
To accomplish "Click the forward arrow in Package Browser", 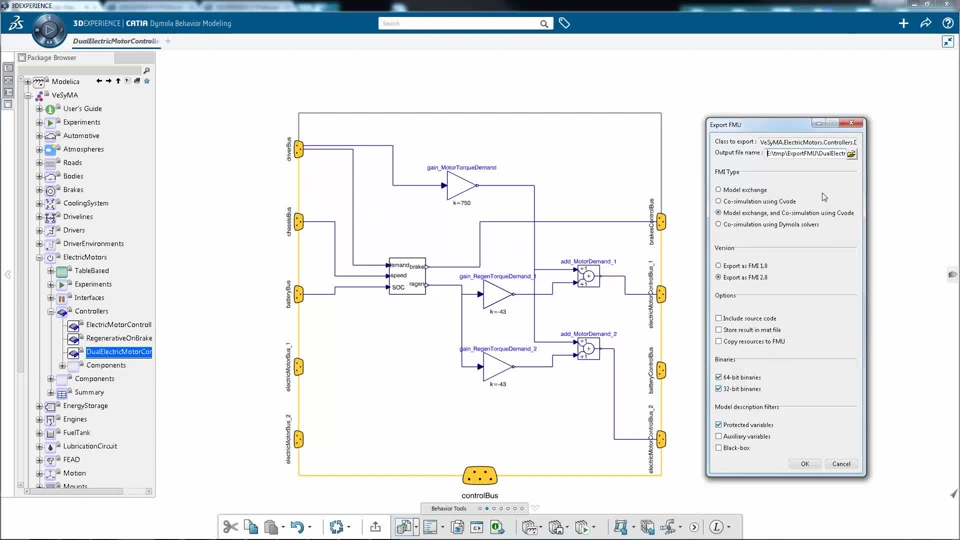I will 108,81.
